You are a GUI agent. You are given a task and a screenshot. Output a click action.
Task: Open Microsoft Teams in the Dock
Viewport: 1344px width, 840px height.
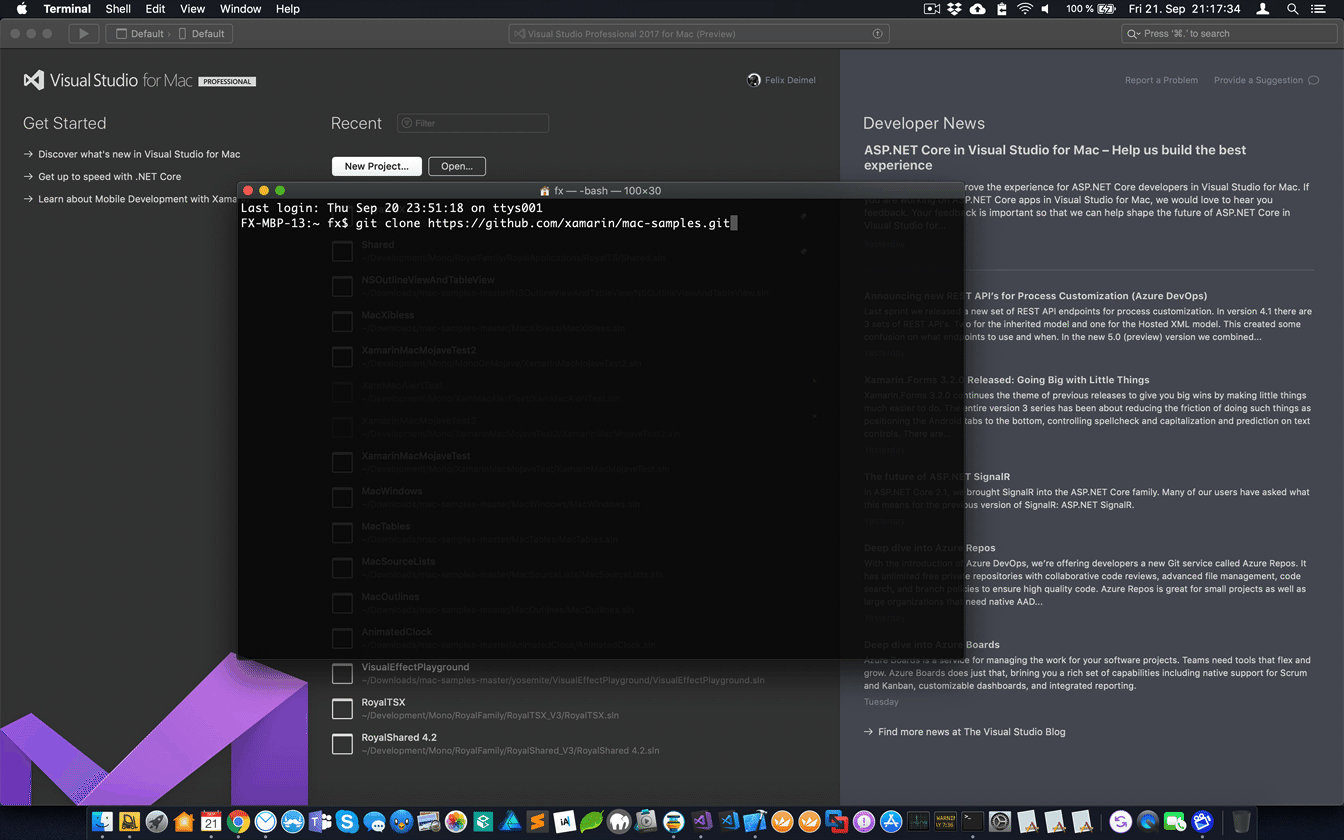[x=320, y=821]
